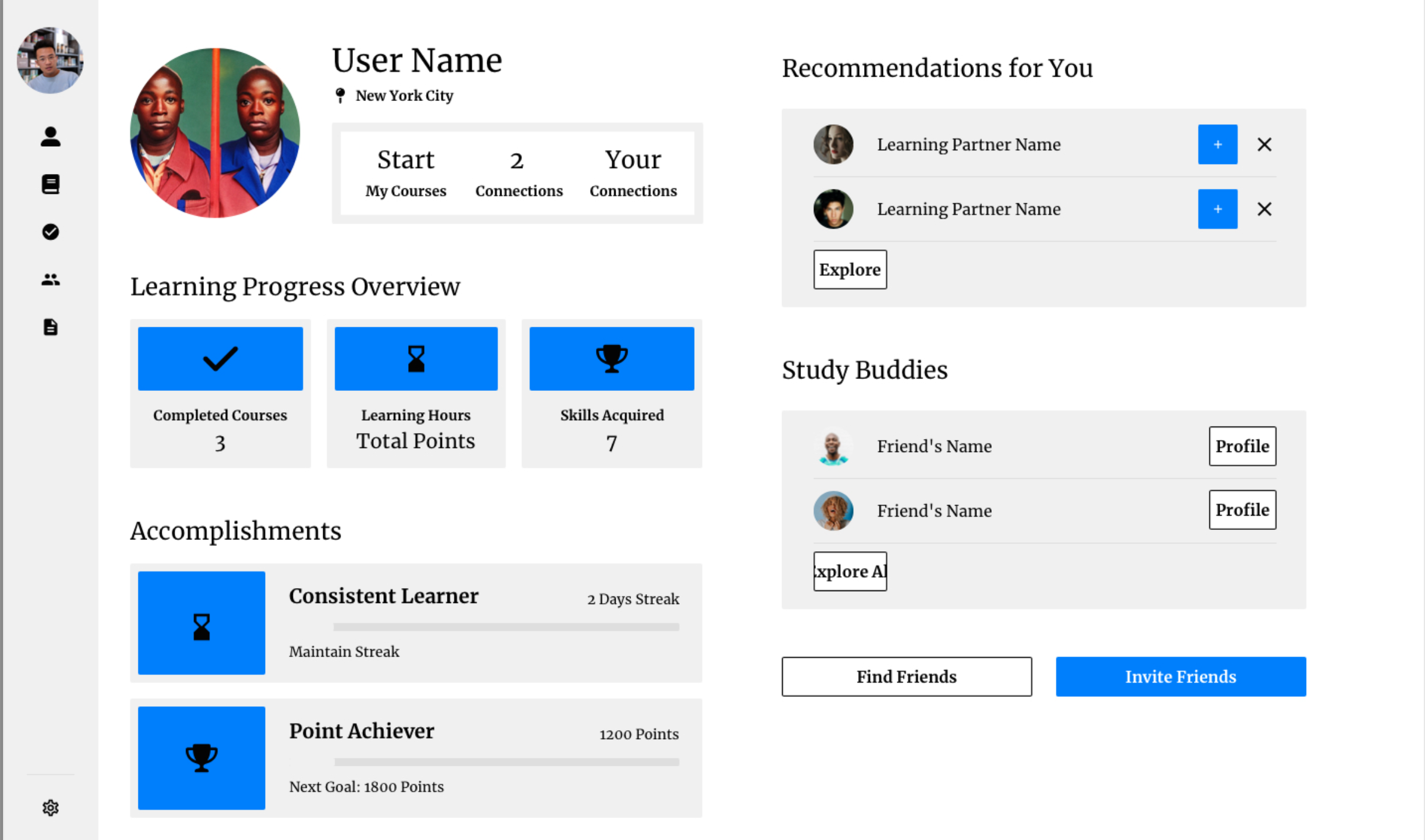Select the checkmark tasks icon in the sidebar

pyautogui.click(x=51, y=232)
